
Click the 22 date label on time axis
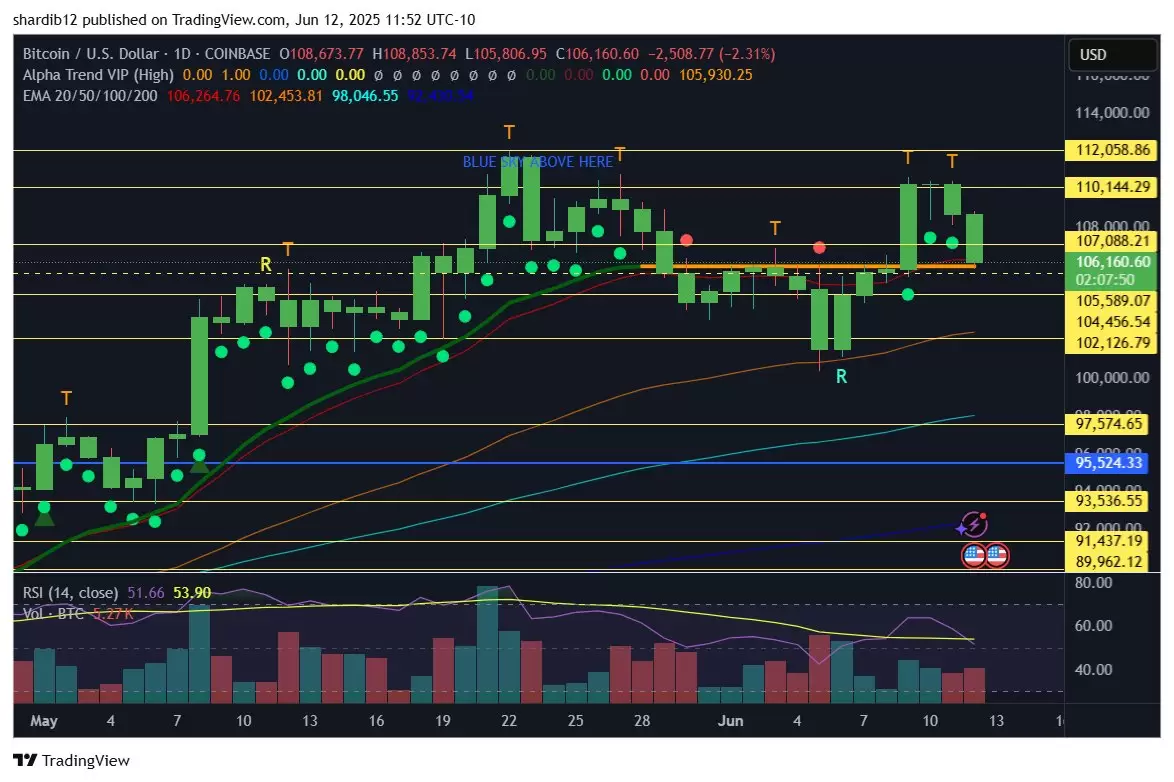(509, 721)
